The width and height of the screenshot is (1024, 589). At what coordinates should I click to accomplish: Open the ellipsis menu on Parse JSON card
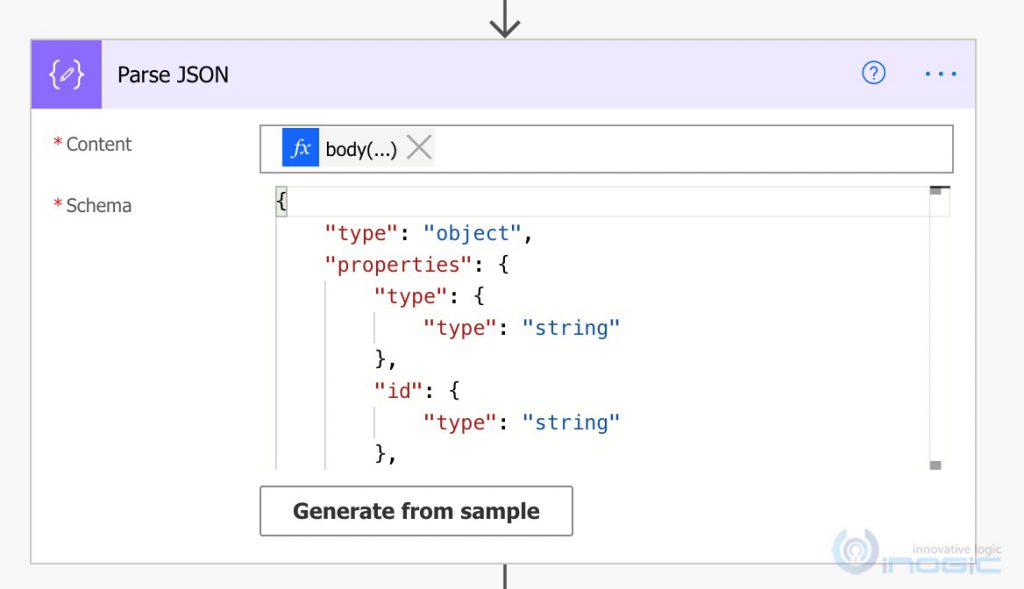coord(939,73)
